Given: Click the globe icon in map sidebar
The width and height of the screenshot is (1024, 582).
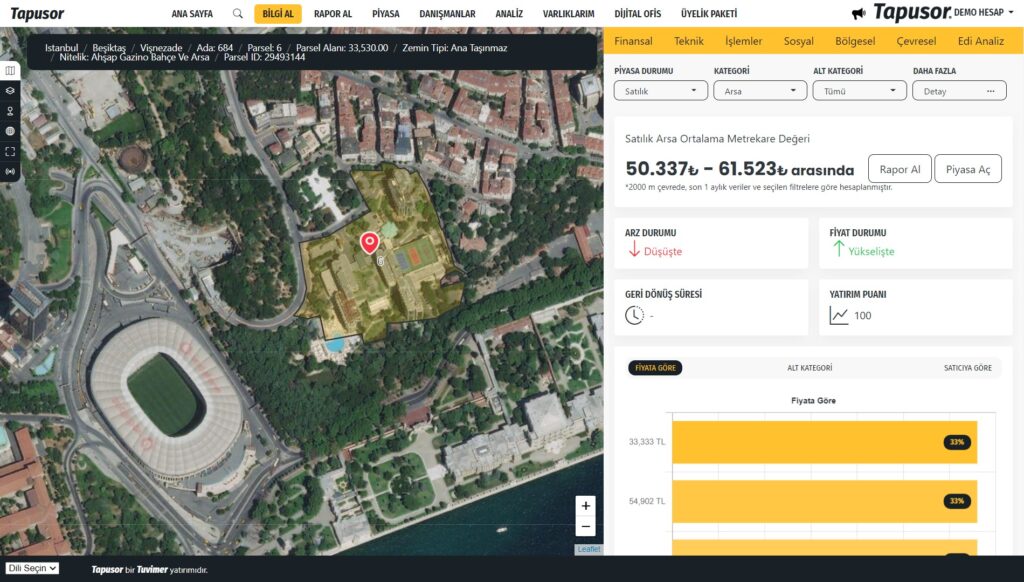Looking at the screenshot, I should pyautogui.click(x=10, y=131).
